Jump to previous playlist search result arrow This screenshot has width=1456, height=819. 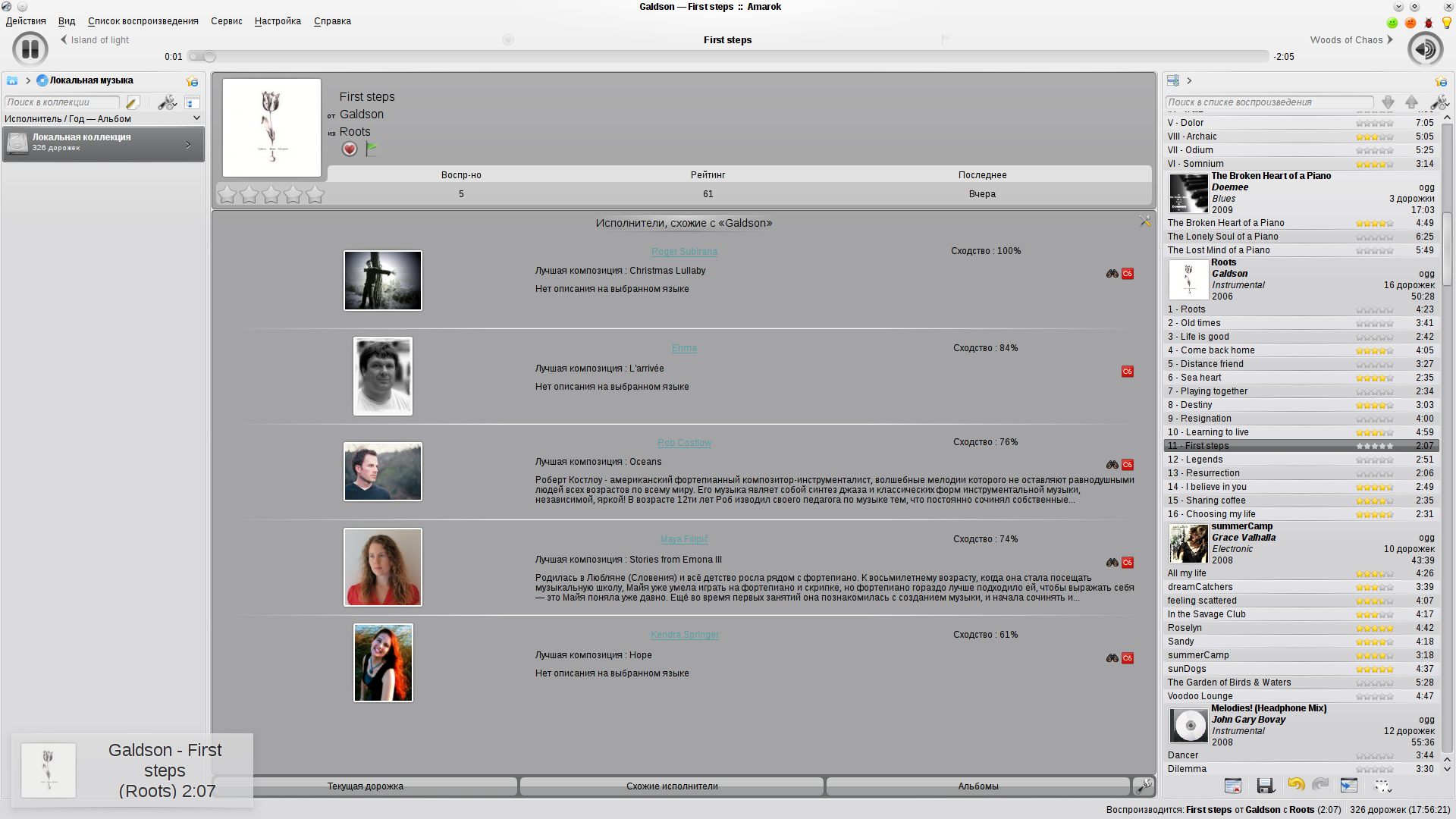(x=1411, y=102)
